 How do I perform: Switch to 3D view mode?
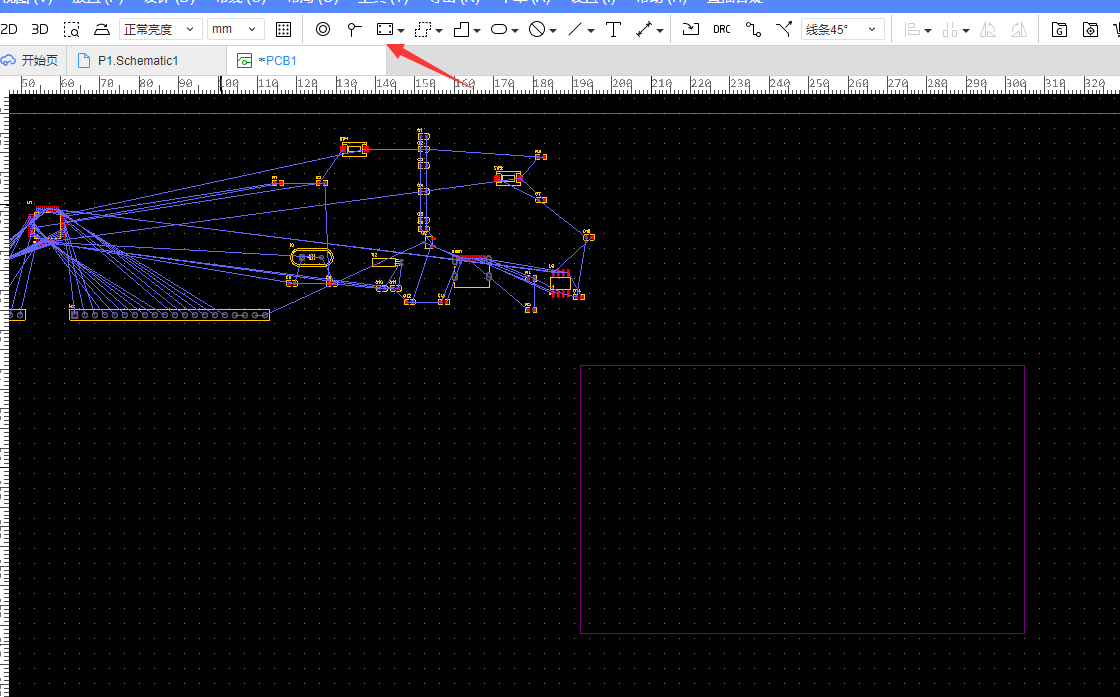click(x=40, y=30)
